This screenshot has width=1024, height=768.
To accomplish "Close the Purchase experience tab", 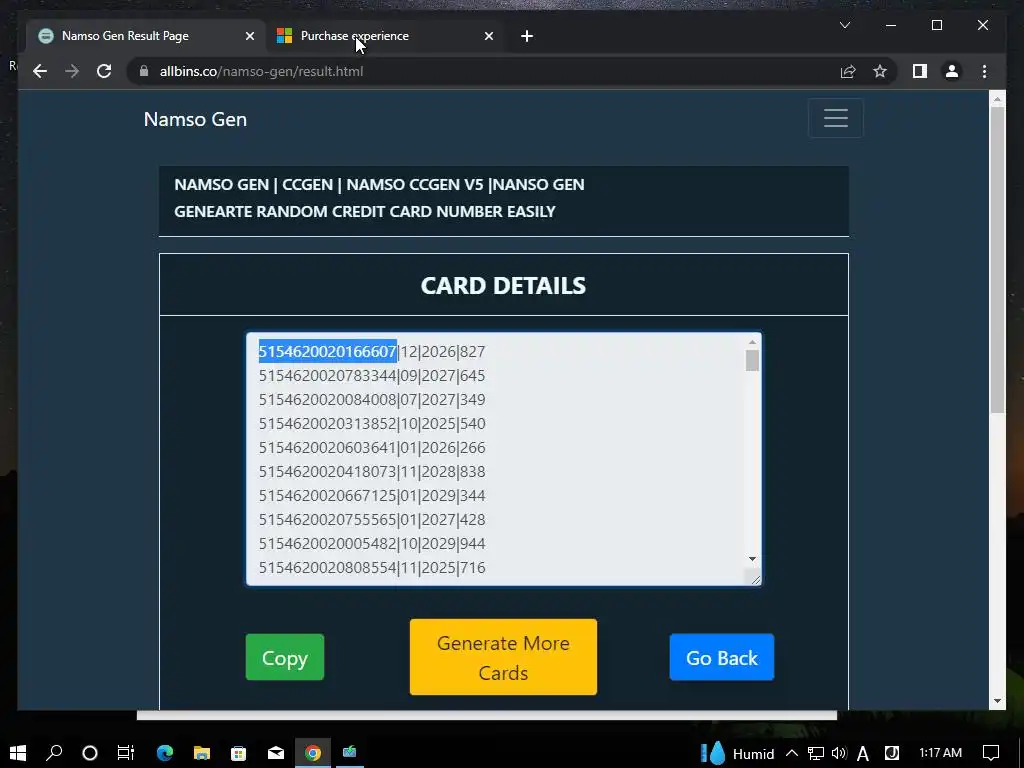I will (x=488, y=36).
